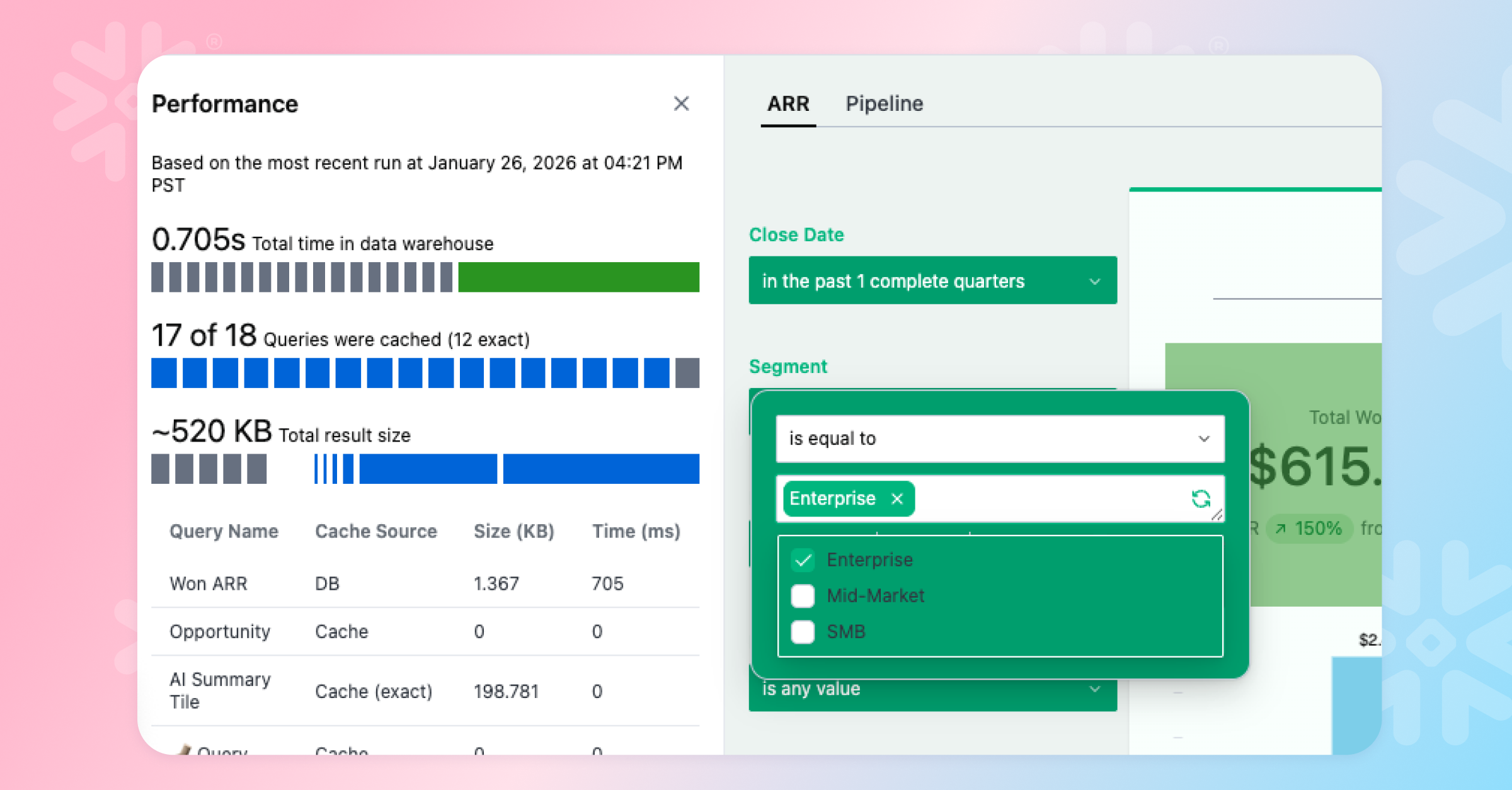Click the Time (ms) column header
The width and height of the screenshot is (1512, 790).
click(x=636, y=532)
